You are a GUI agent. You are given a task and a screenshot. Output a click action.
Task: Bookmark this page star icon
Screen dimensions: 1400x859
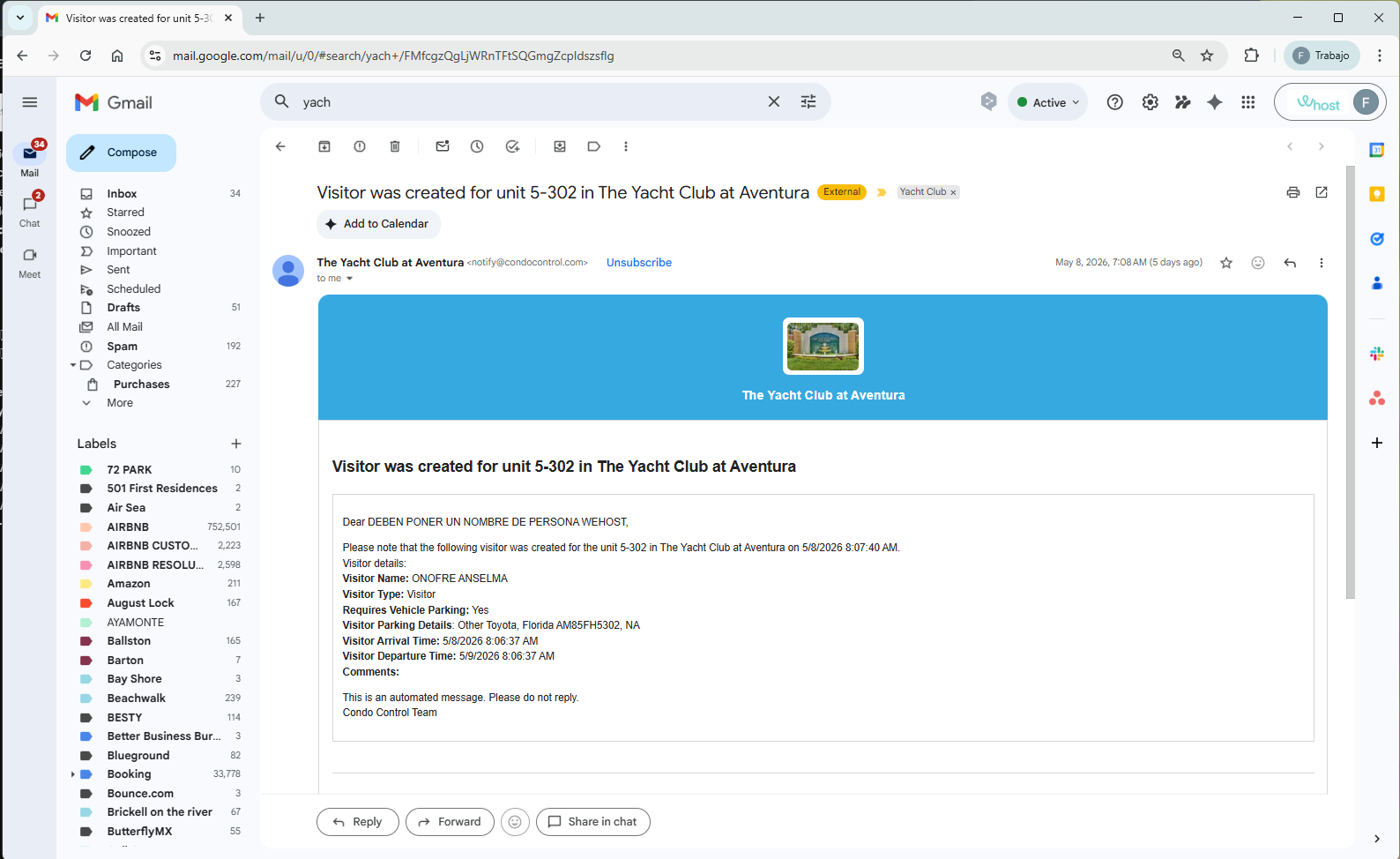click(x=1207, y=56)
